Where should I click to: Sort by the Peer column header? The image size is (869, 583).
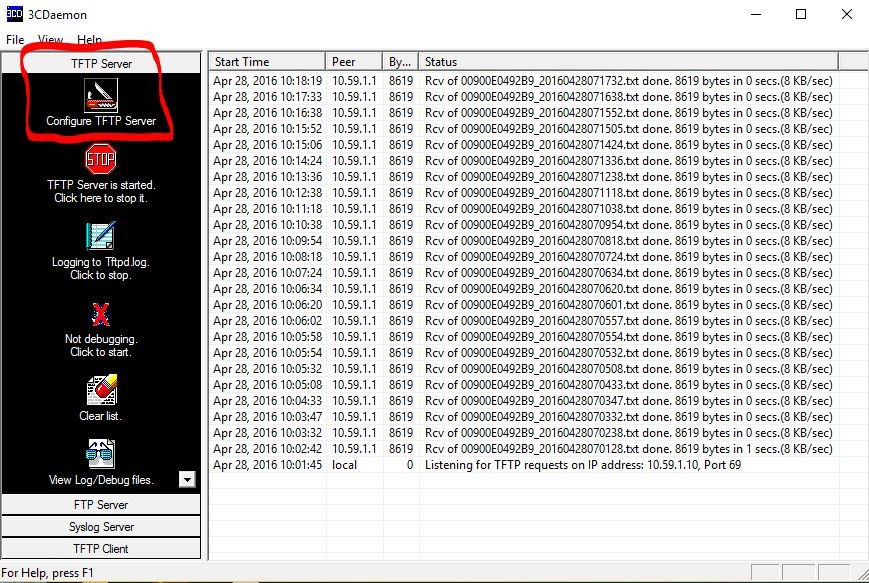tap(354, 62)
